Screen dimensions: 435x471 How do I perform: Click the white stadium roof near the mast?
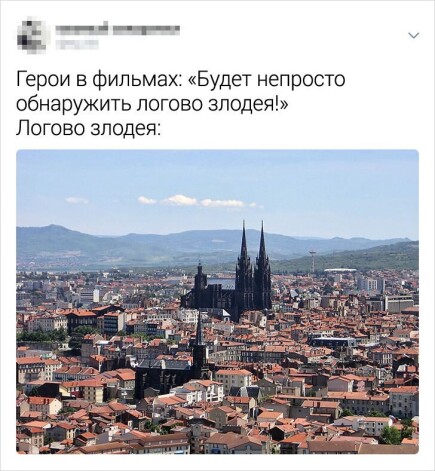tap(340, 270)
